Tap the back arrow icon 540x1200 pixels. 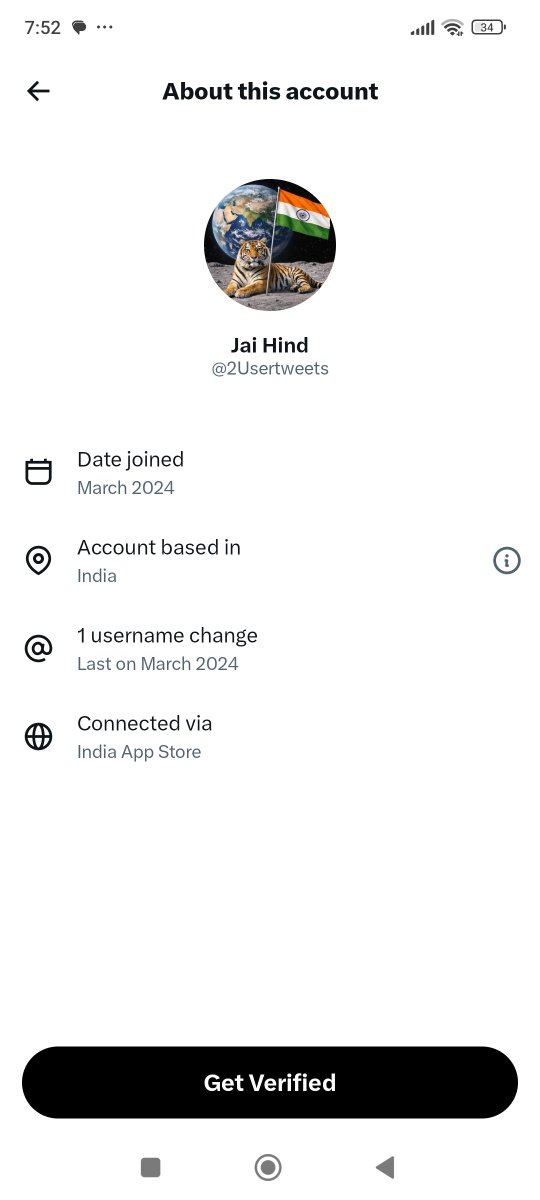(x=38, y=91)
